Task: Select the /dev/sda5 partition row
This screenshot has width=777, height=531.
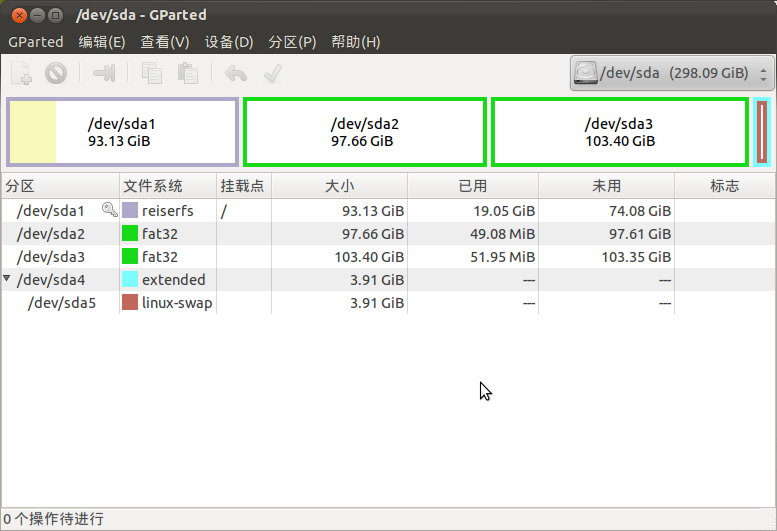Action: [x=388, y=303]
